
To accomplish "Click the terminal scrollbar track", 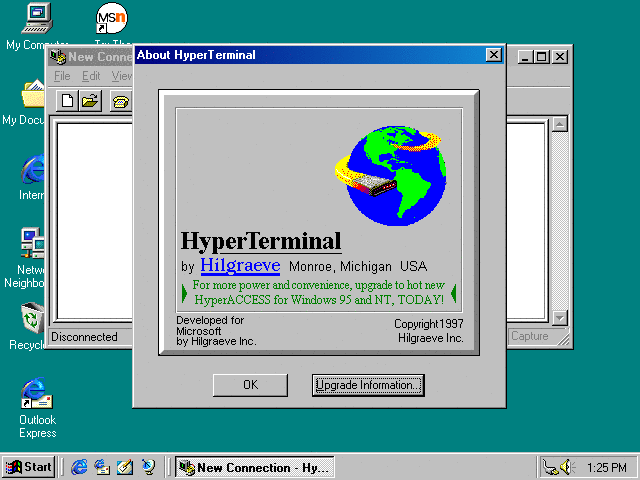I will (560, 220).
